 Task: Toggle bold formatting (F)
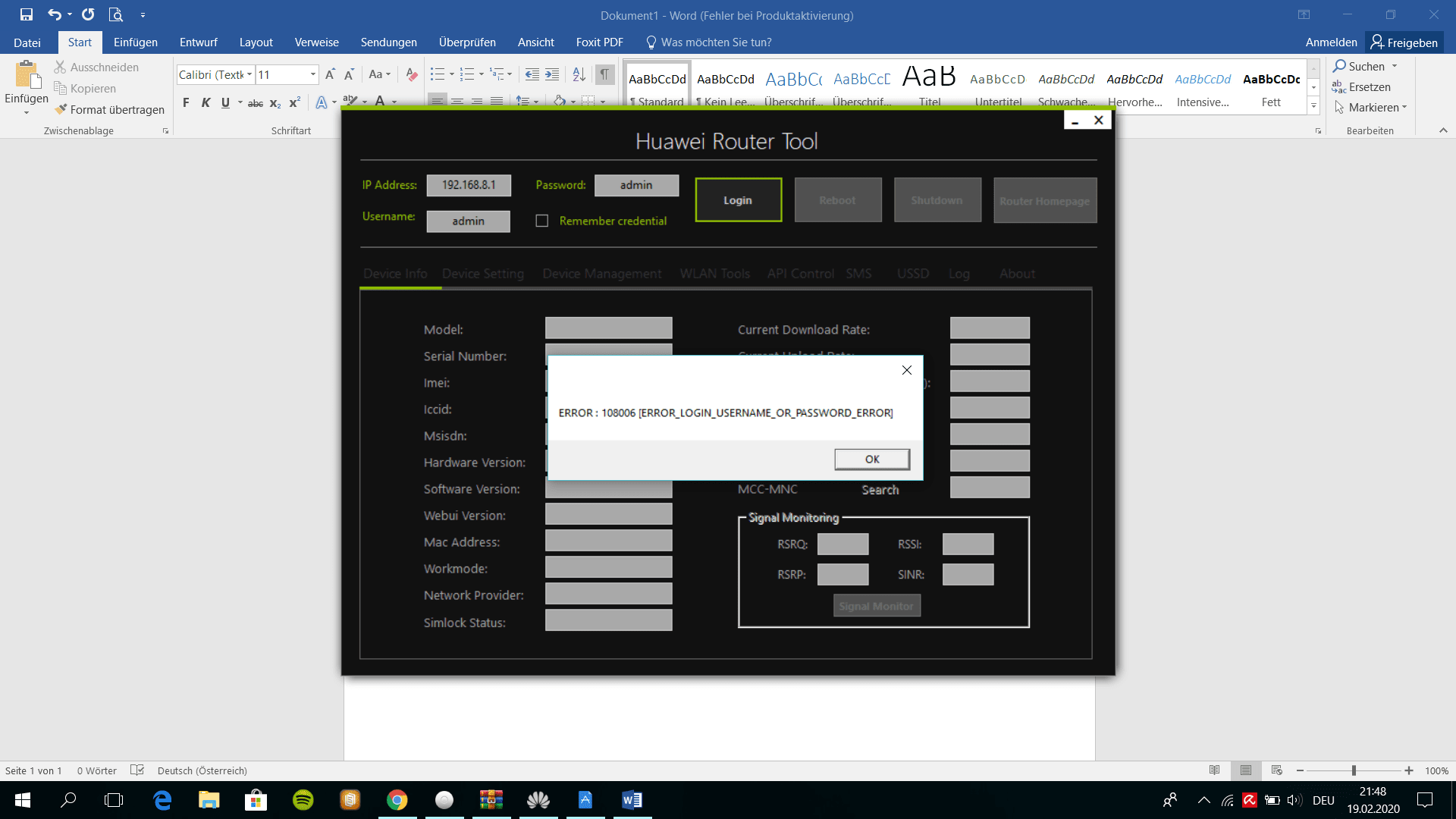[x=186, y=102]
